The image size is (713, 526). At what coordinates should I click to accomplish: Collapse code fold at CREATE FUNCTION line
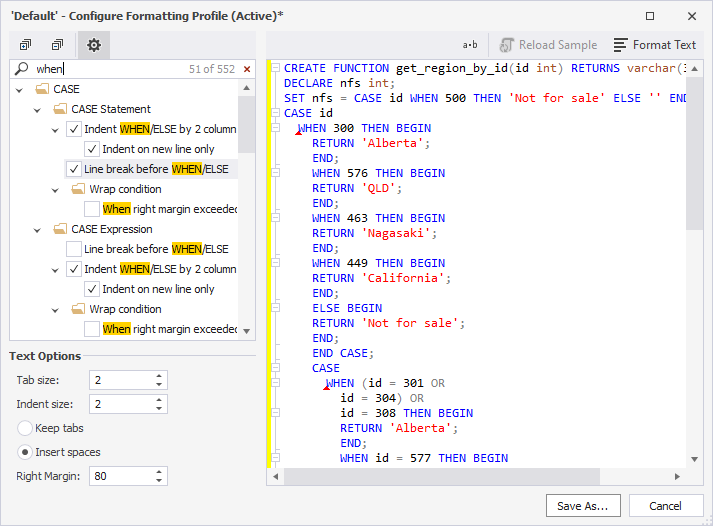tap(275, 68)
